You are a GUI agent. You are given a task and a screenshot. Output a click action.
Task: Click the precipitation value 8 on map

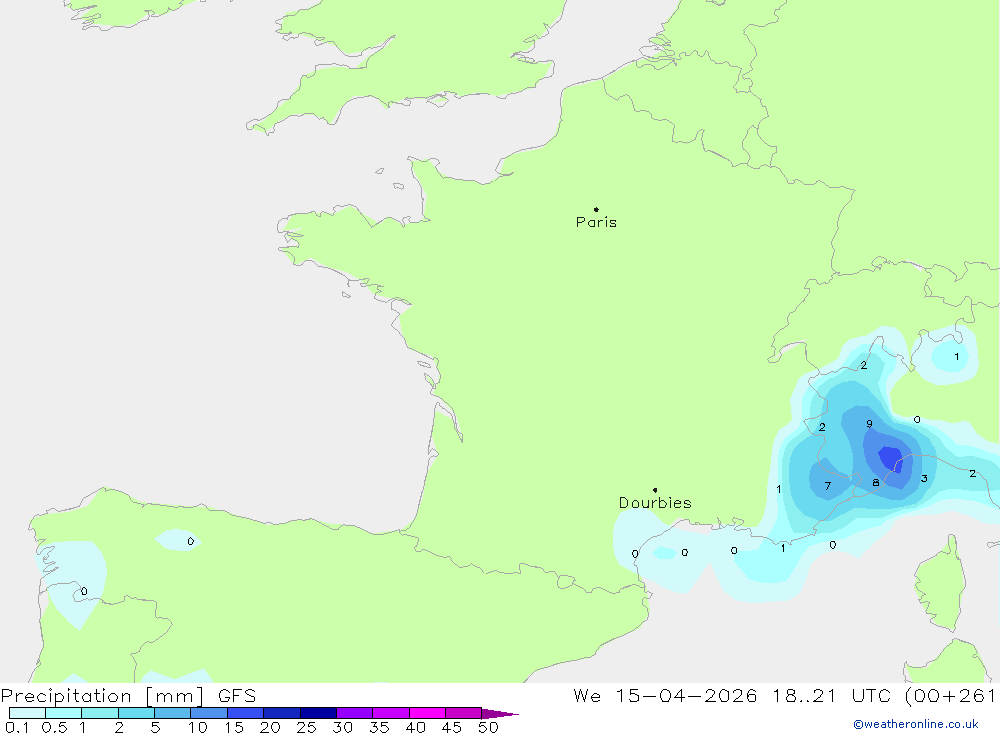[876, 482]
